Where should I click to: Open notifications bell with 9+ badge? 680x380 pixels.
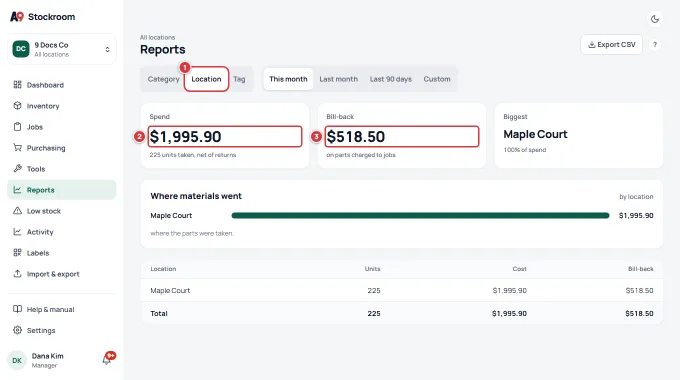tap(108, 359)
